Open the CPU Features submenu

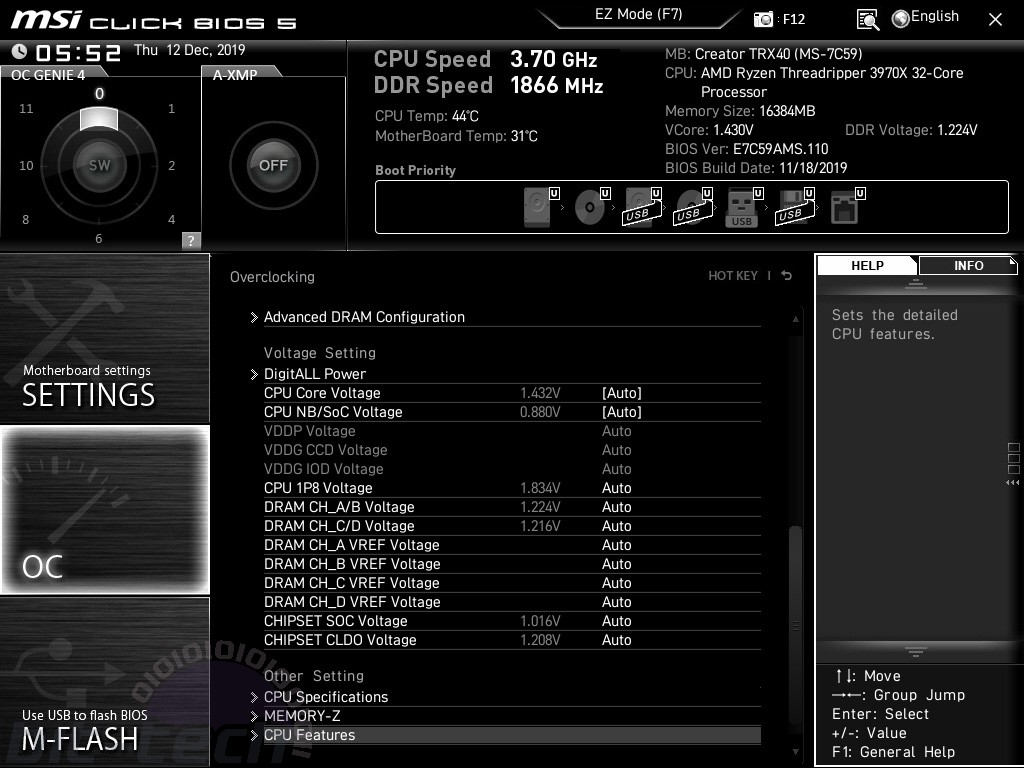[x=505, y=735]
